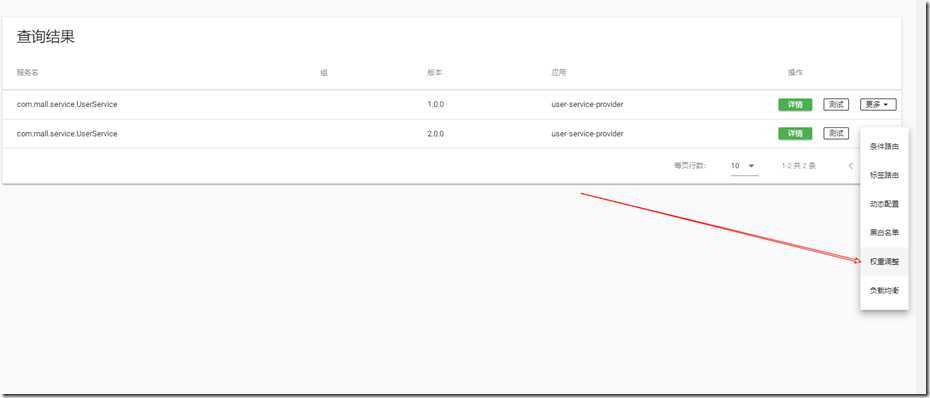Sort by 服务名 column header
Image resolution: width=930 pixels, height=398 pixels.
point(27,73)
